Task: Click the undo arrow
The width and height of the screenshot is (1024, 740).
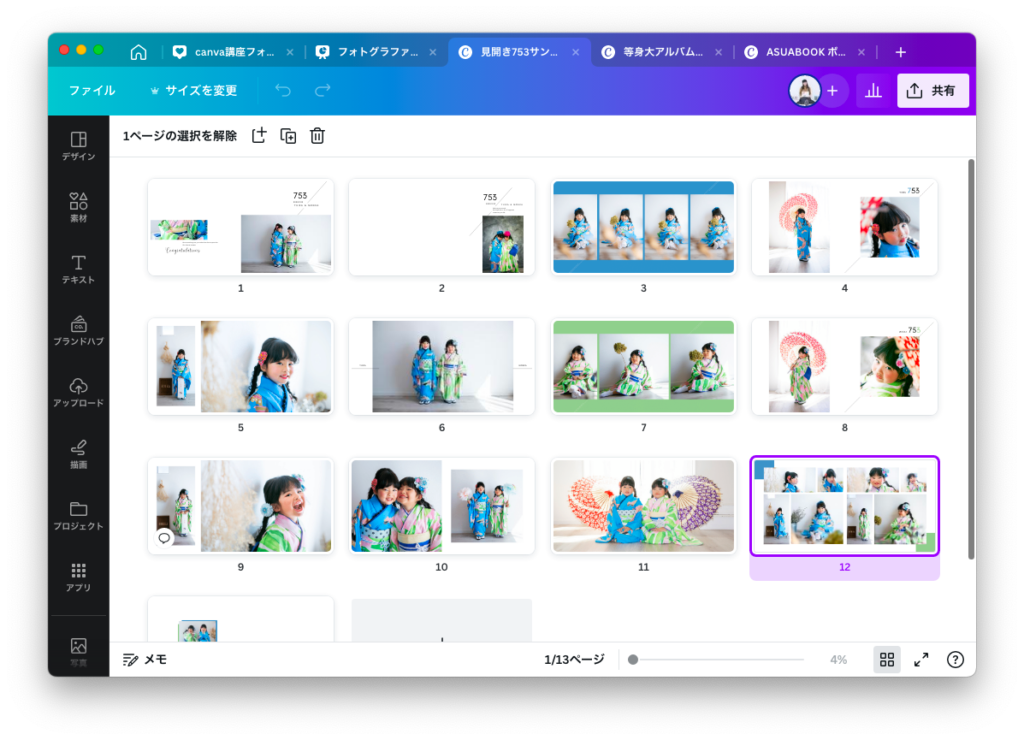Action: point(283,90)
